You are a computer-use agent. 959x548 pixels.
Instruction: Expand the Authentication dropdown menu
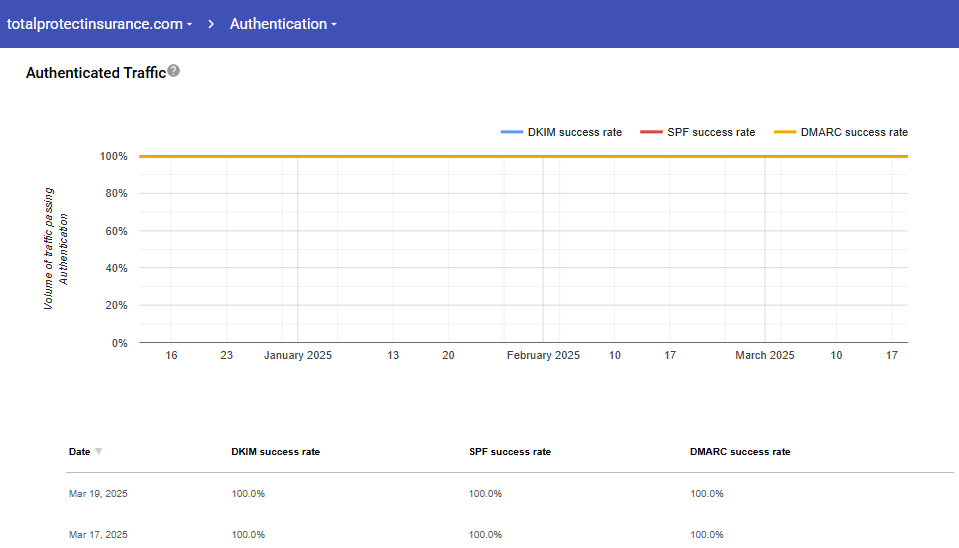(283, 24)
